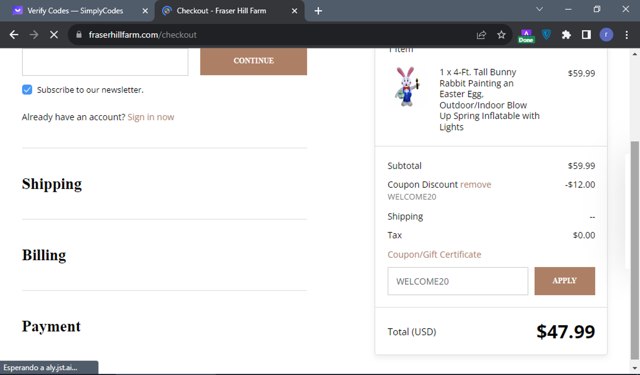The width and height of the screenshot is (640, 375).
Task: Toggle the Coupon/Gift Certificate section
Action: 434,255
